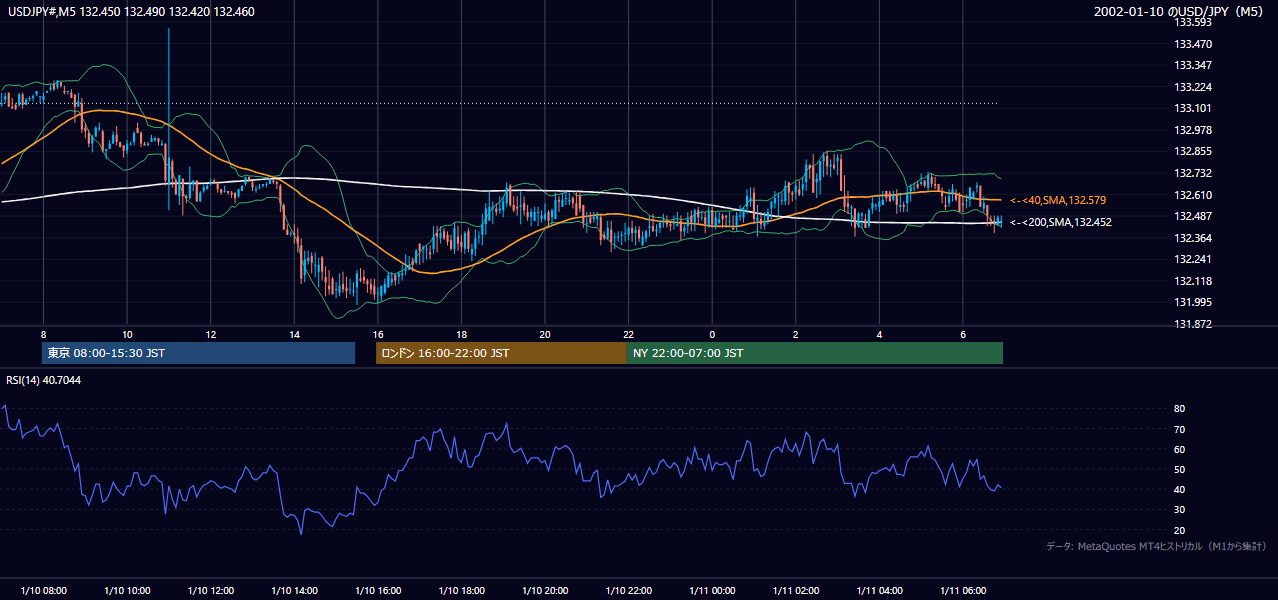The height and width of the screenshot is (600, 1278).
Task: Click the 132.732 price axis label
Action: [x=1193, y=173]
